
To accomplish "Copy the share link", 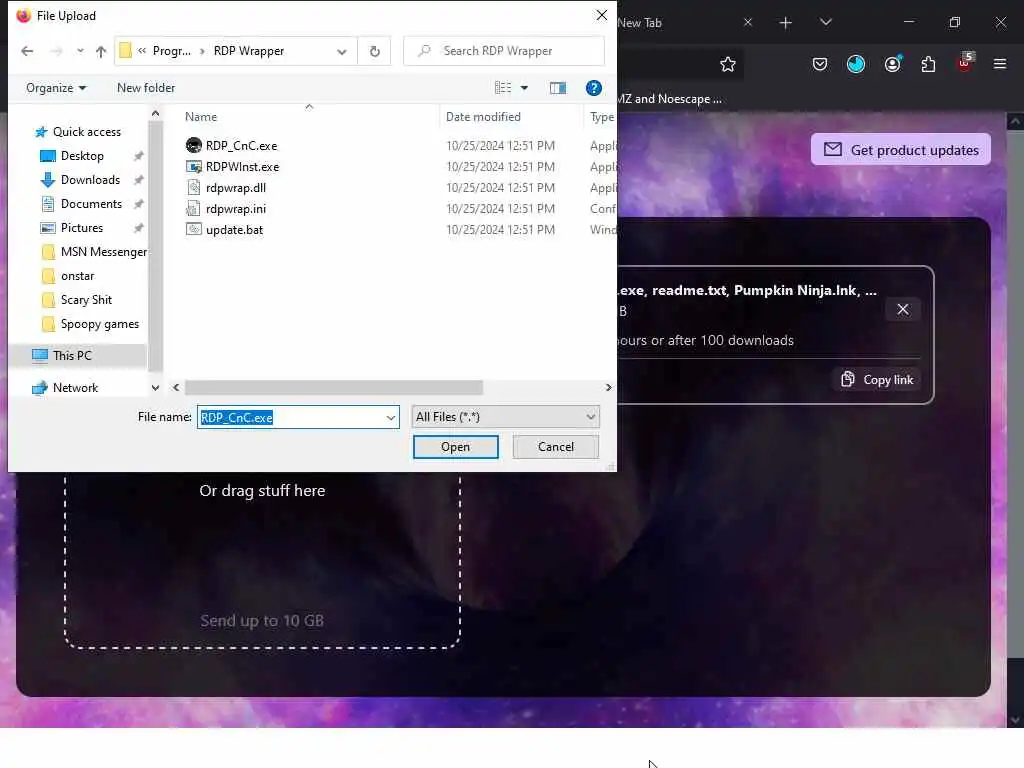I will click(876, 379).
